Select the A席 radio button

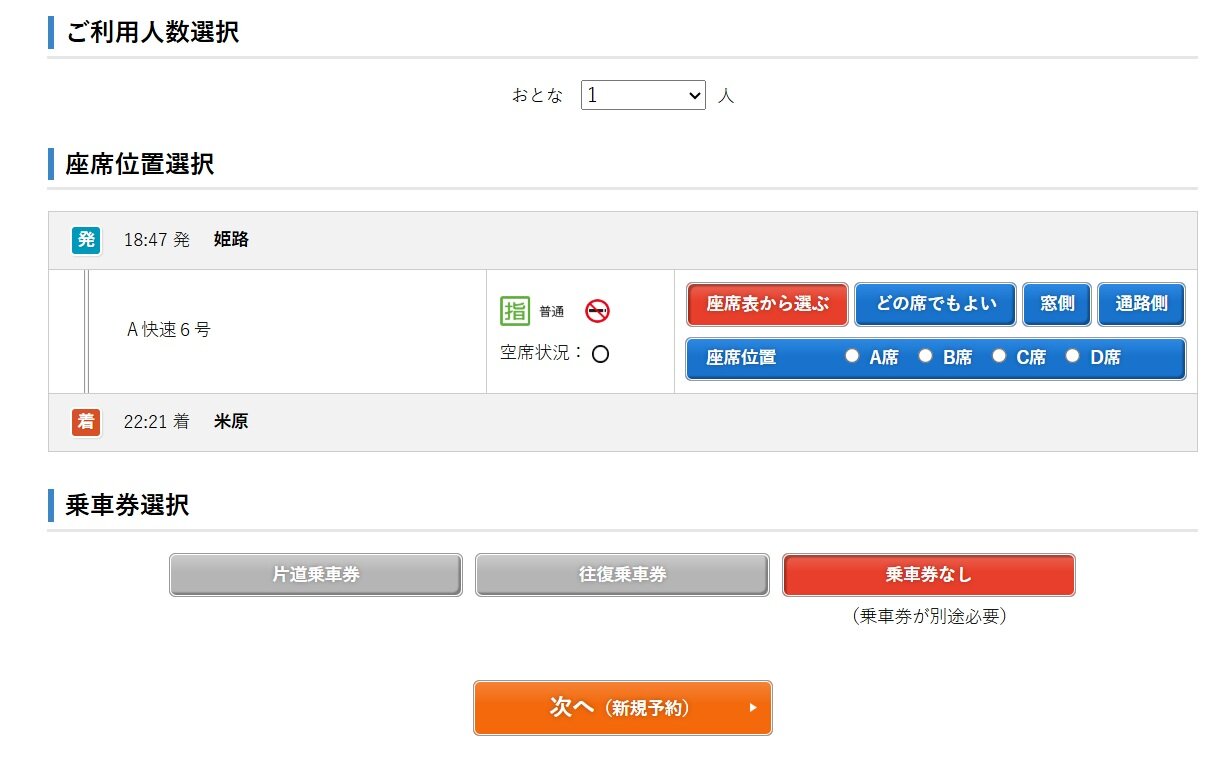pos(852,356)
